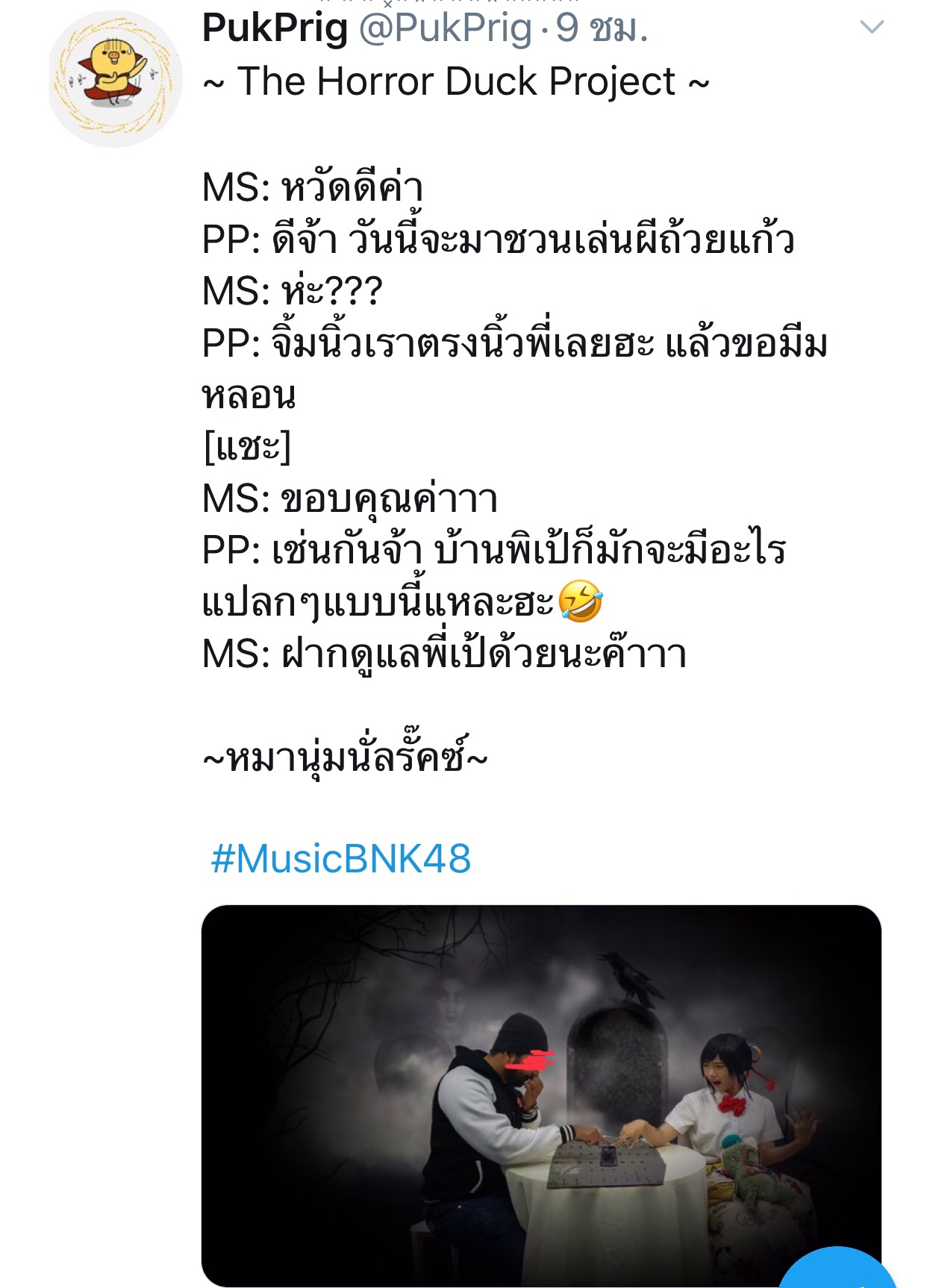927x1288 pixels.
Task: Click the red scribble over man's face
Action: [x=531, y=1060]
